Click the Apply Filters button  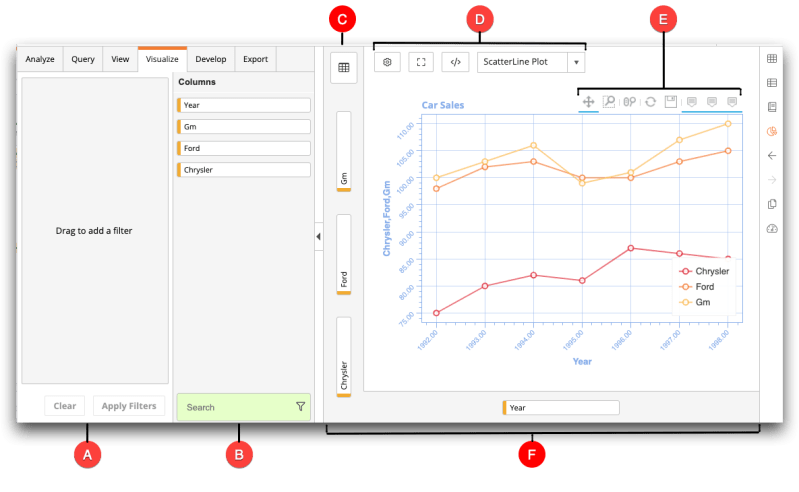tap(129, 406)
